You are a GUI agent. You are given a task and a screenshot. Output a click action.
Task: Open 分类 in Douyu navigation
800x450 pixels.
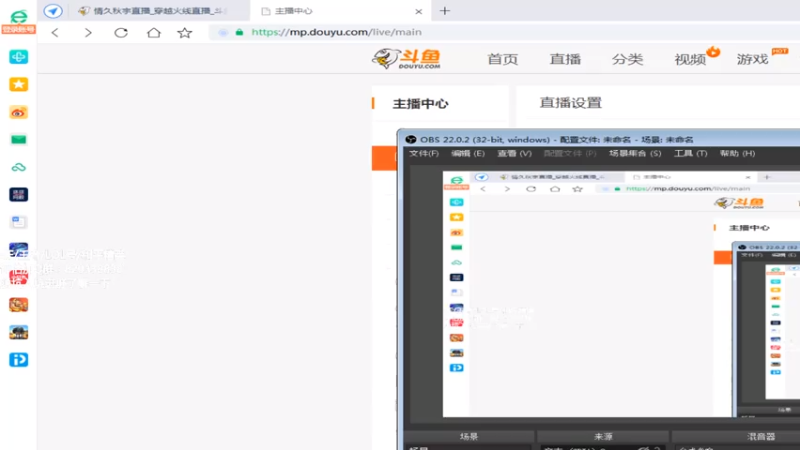(x=628, y=59)
